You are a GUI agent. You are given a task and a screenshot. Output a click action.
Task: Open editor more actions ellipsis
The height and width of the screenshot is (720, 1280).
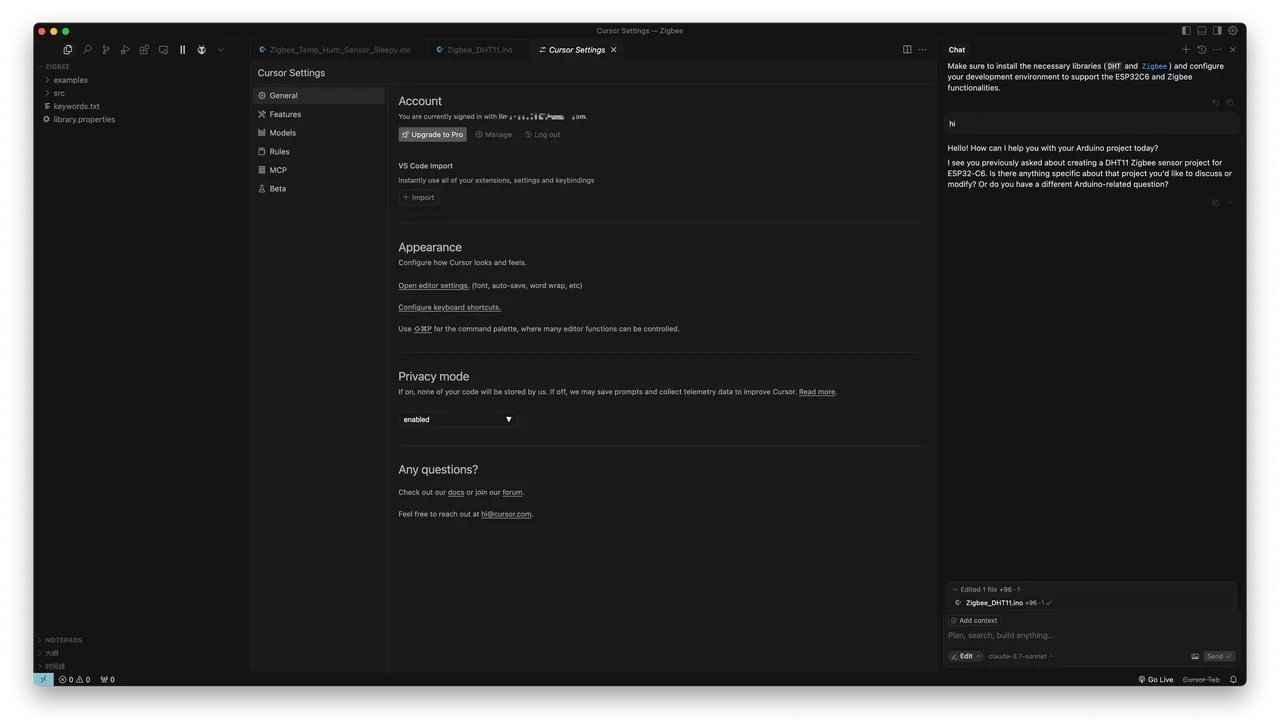(x=923, y=49)
